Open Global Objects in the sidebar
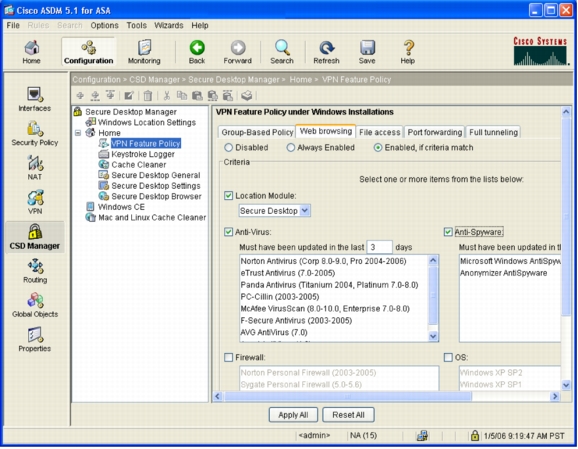Image resolution: width=578 pixels, height=449 pixels. tap(35, 305)
